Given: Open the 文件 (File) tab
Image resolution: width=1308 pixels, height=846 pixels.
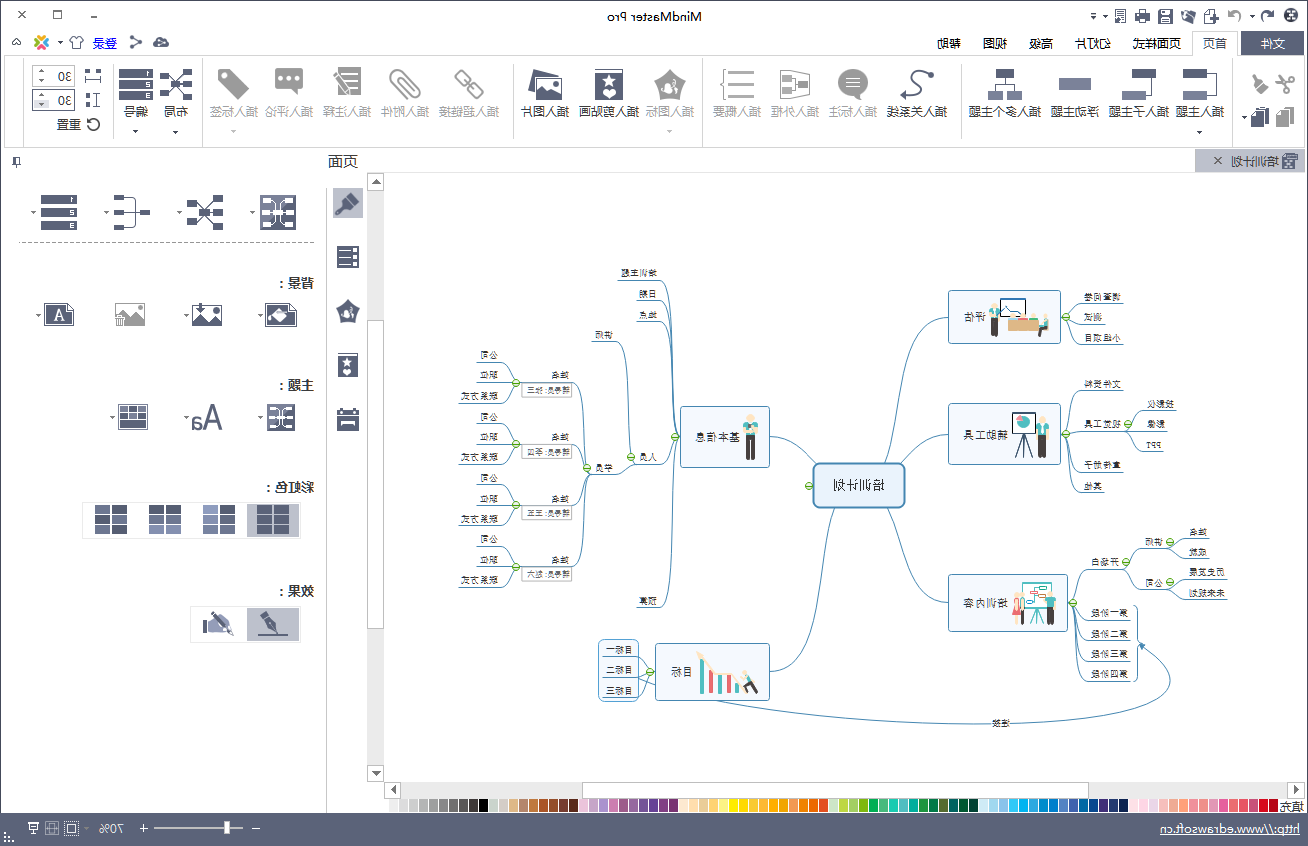Looking at the screenshot, I should tap(1272, 43).
